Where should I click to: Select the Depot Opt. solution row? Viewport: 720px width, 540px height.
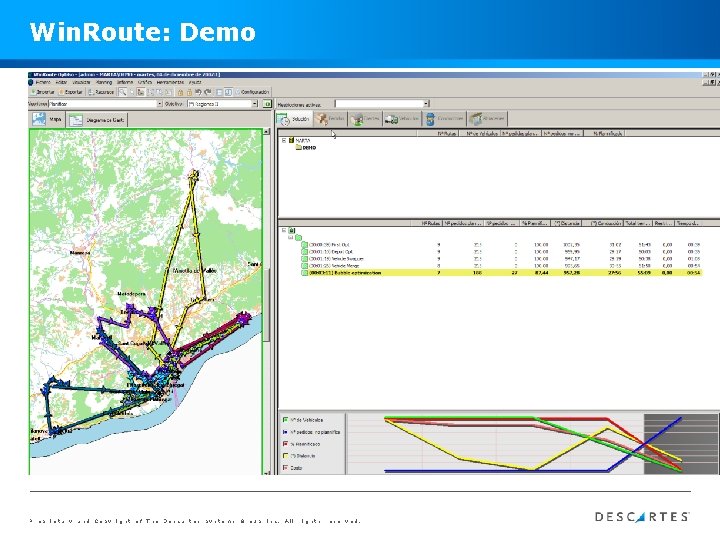tap(501, 252)
